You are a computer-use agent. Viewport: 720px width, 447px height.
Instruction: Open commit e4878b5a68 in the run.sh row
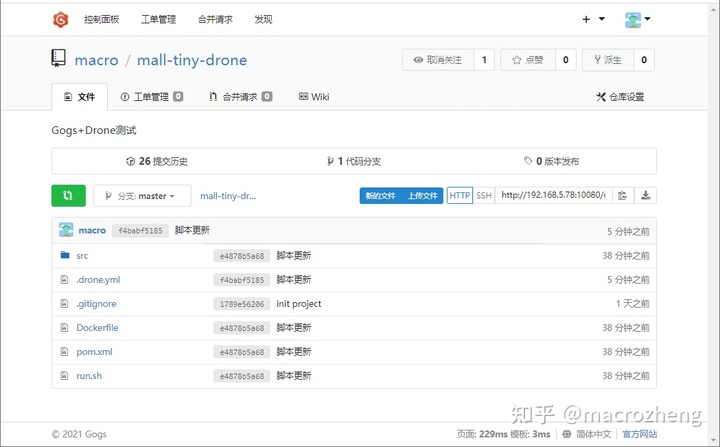coord(242,376)
